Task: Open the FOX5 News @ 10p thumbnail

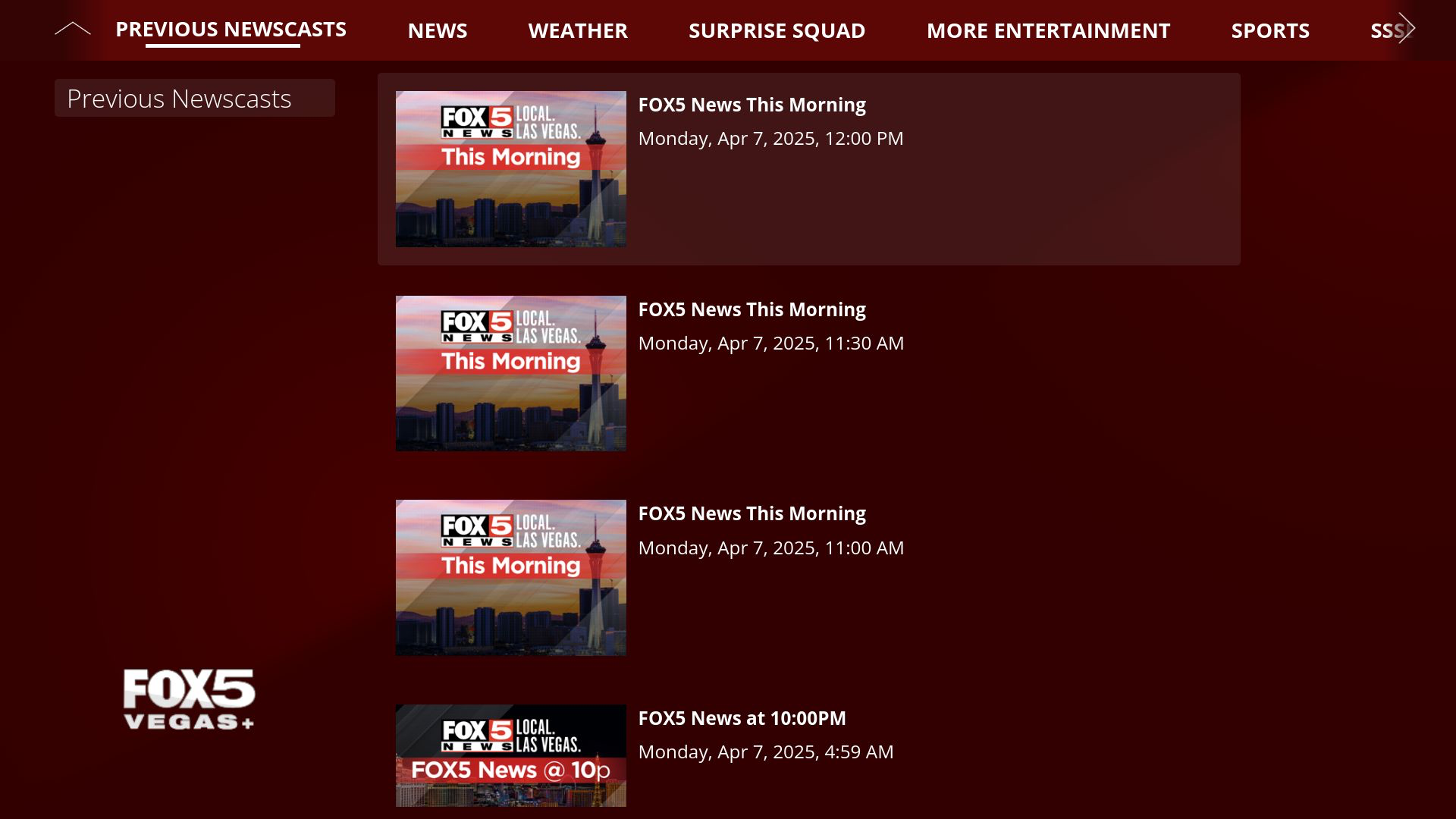Action: [511, 755]
